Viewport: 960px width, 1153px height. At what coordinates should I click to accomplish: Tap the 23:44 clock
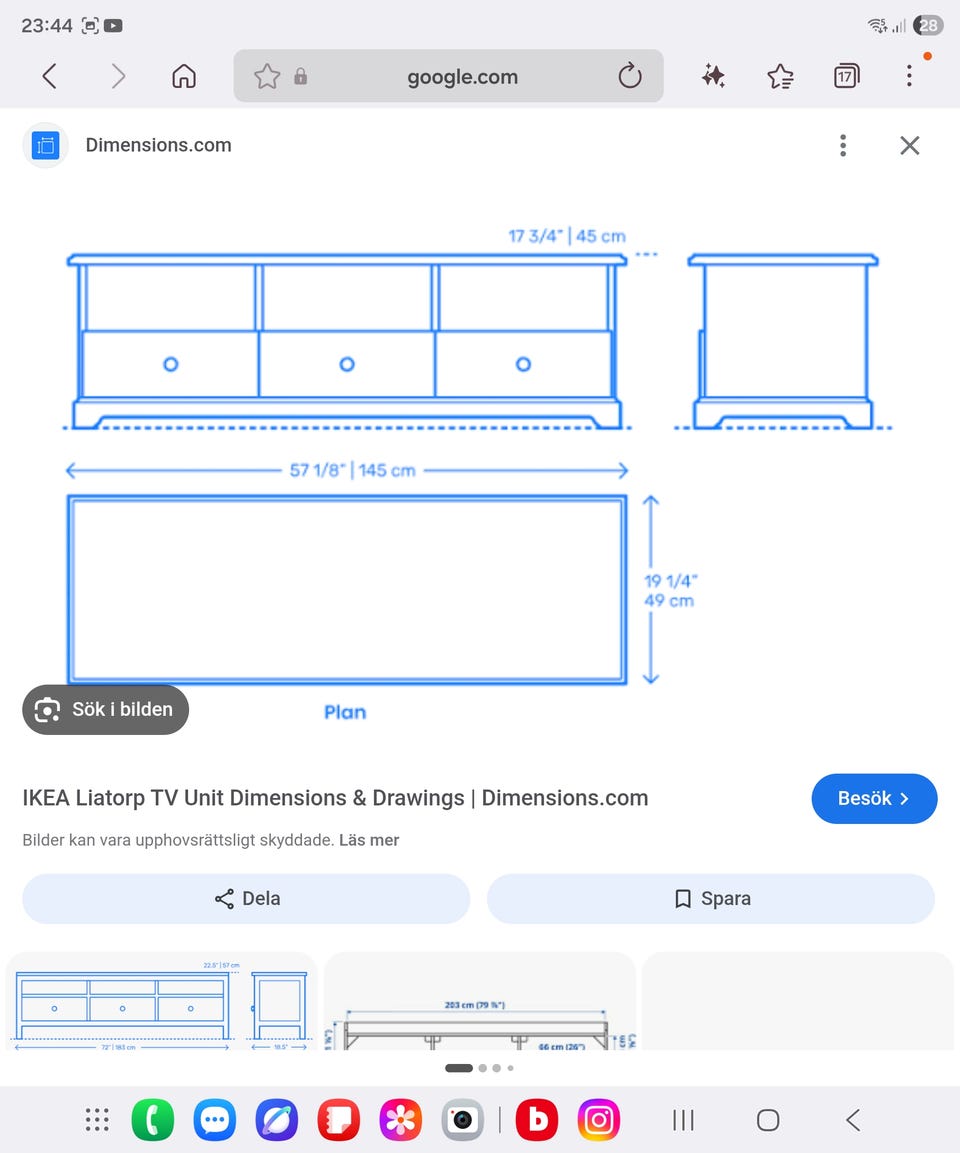(46, 26)
